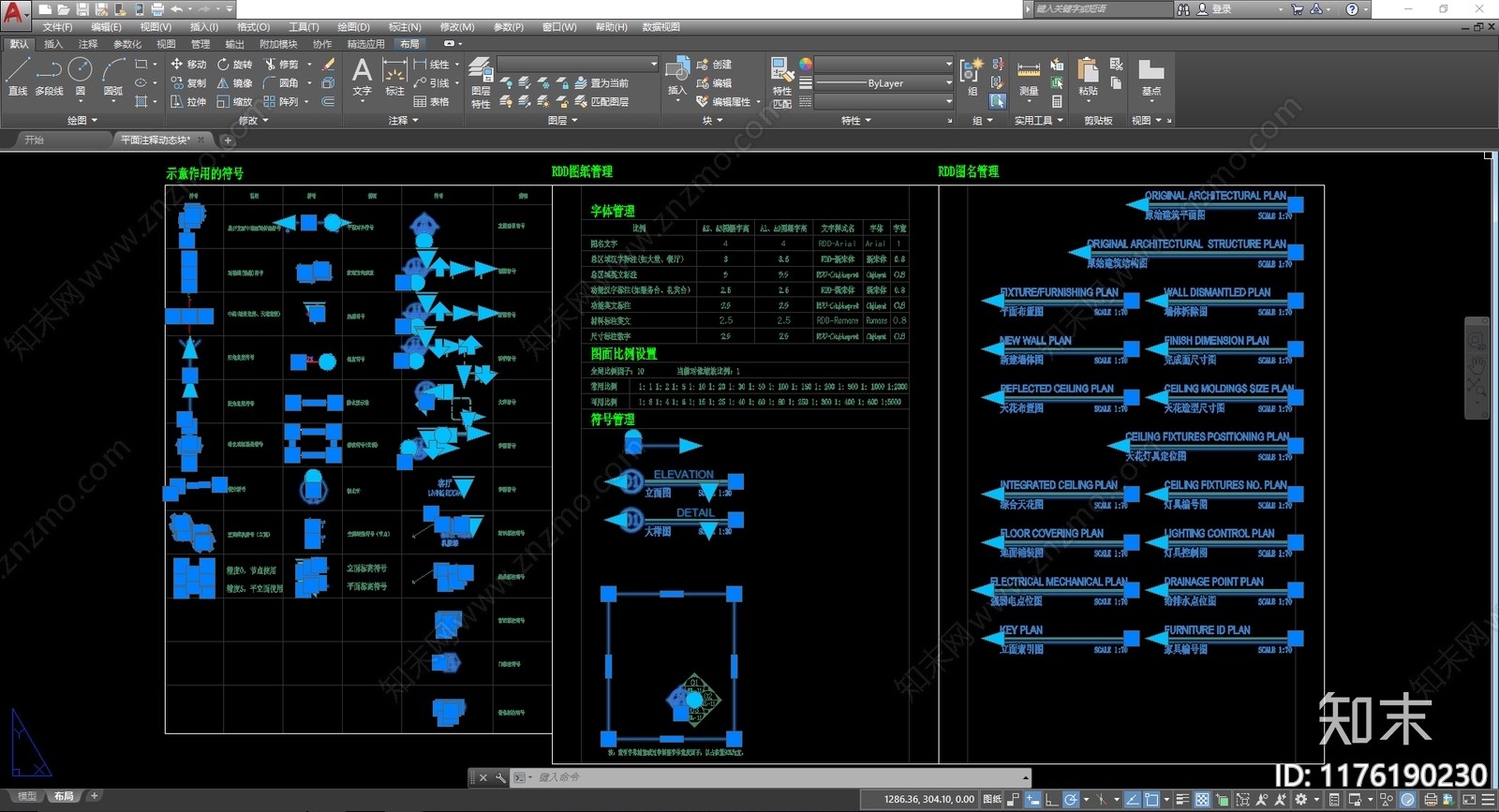Expand the Draw (绘图) panel

pos(82,120)
